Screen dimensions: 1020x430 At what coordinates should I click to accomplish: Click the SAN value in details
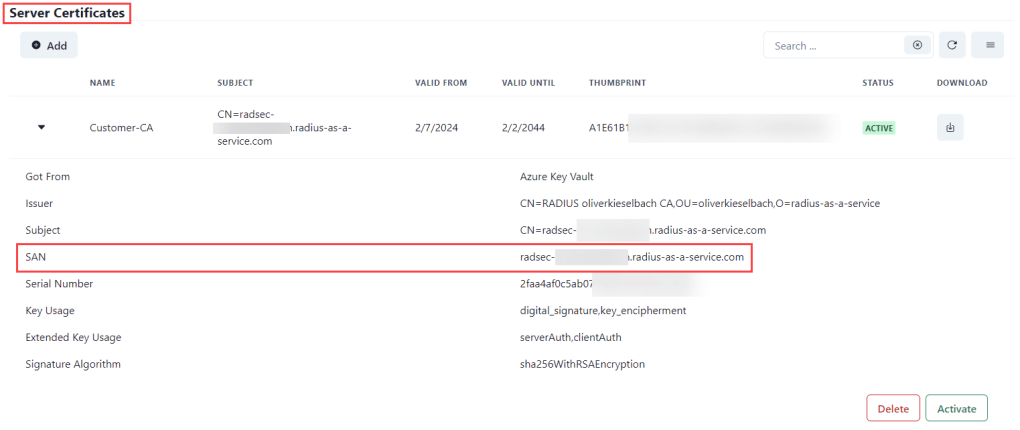click(632, 257)
